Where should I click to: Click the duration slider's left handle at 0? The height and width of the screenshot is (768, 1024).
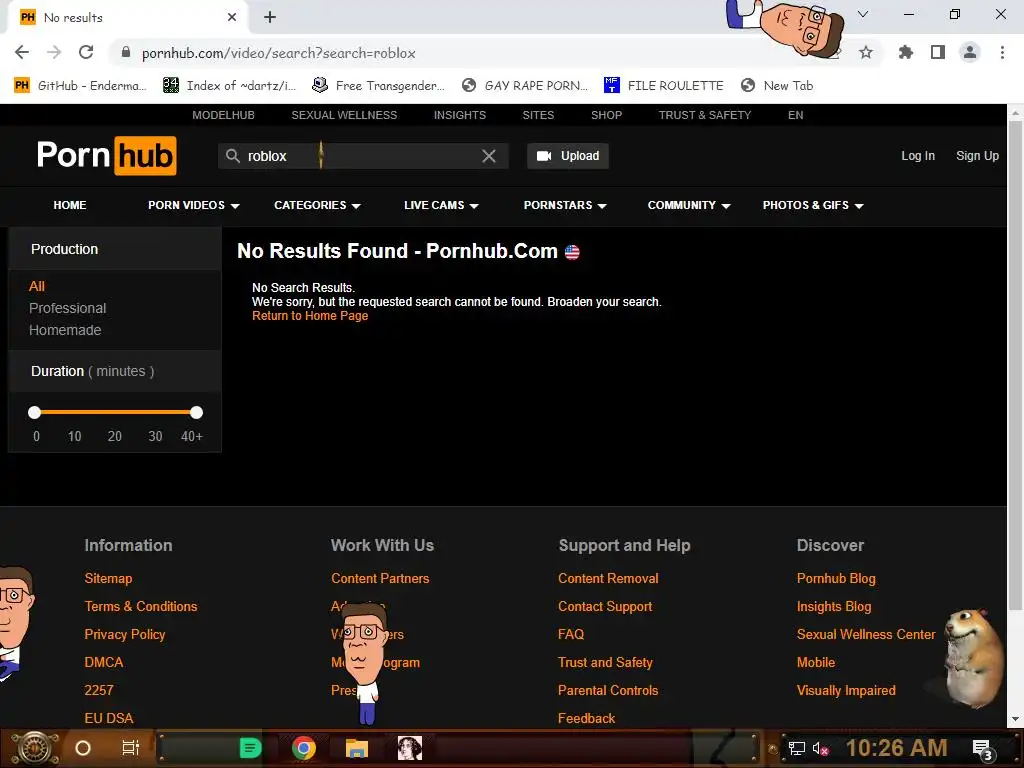(35, 412)
